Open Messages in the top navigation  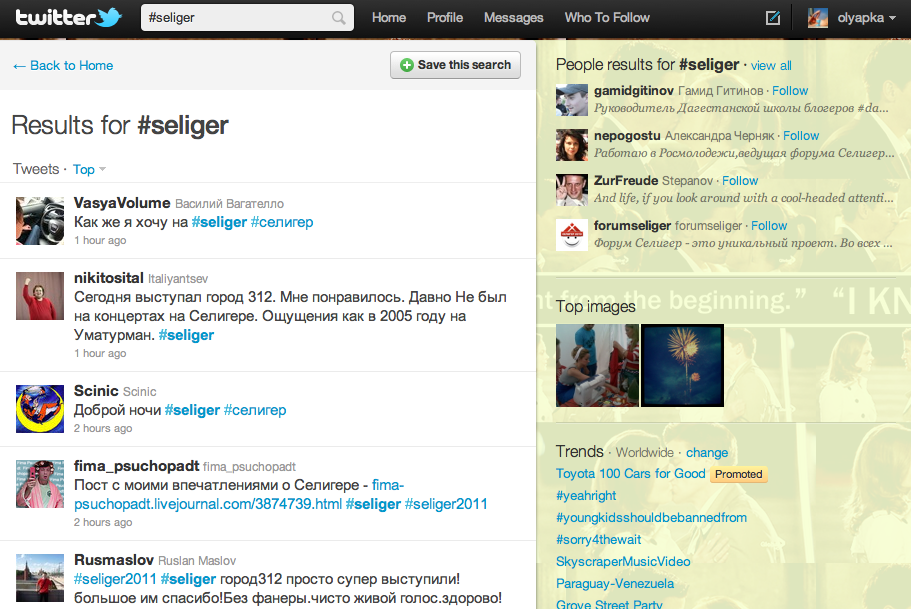point(514,18)
